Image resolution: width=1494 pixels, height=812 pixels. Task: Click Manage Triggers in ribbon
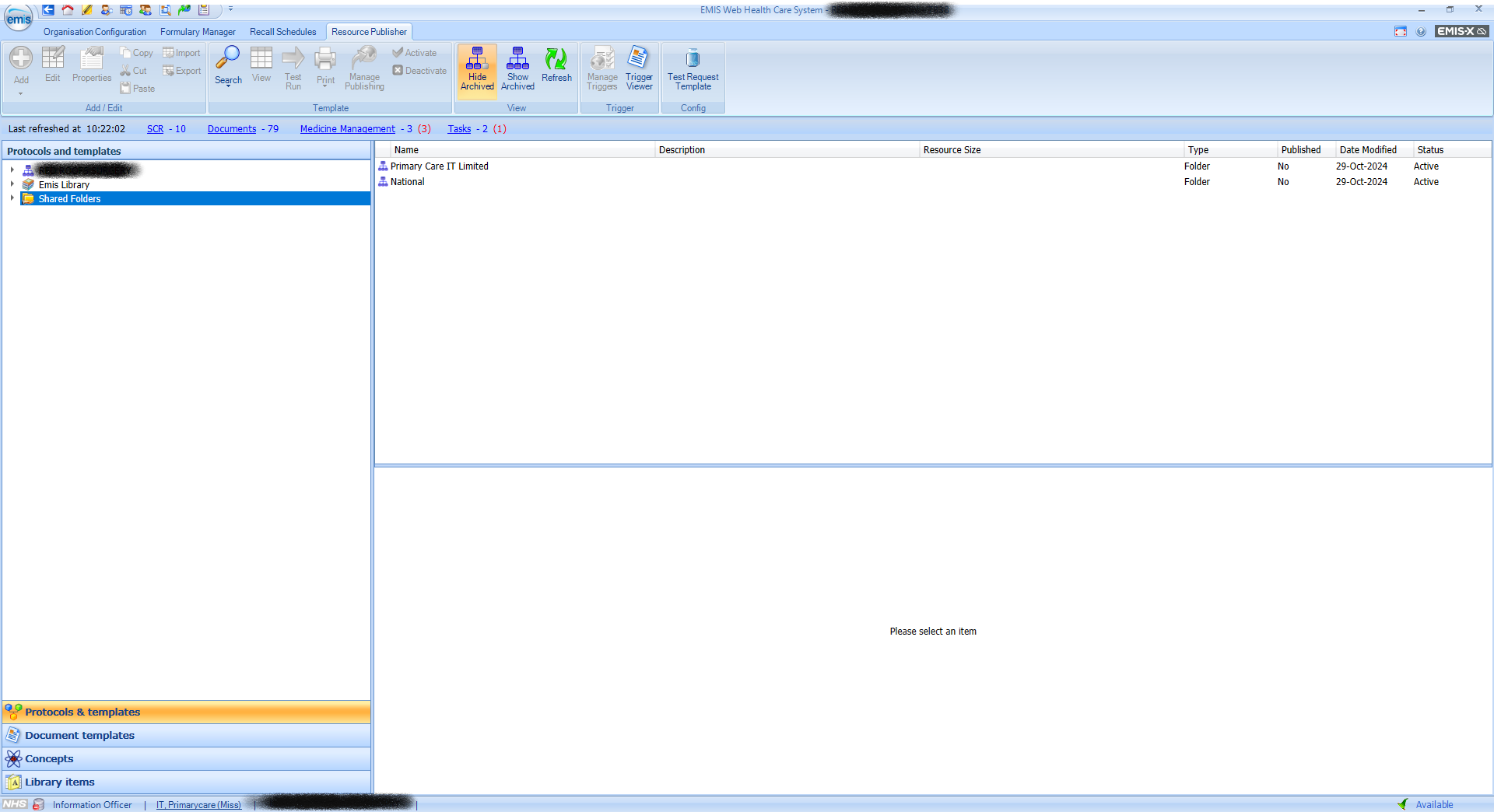(602, 68)
